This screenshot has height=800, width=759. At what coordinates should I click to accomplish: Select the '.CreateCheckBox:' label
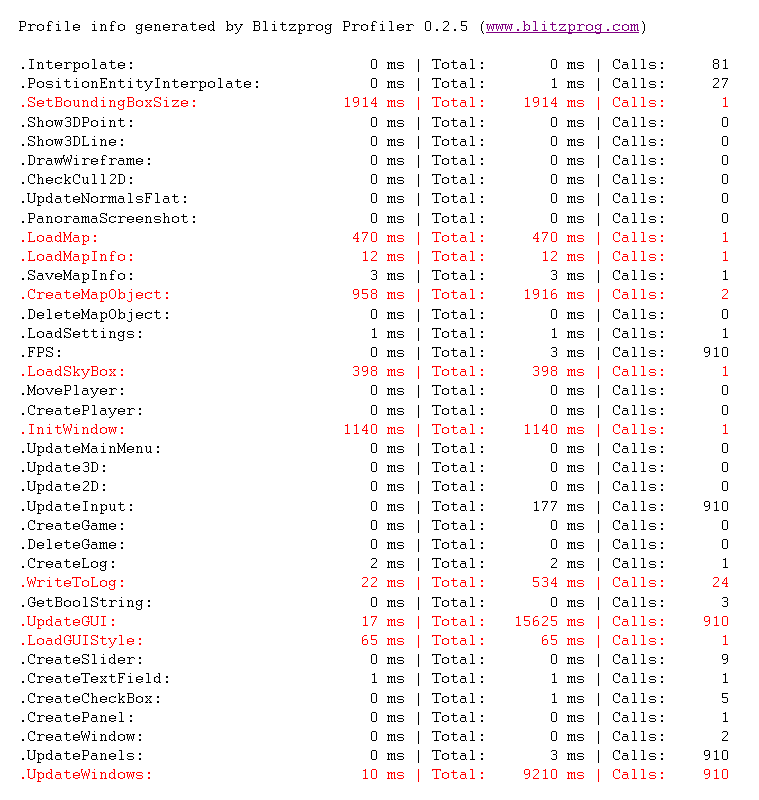tap(90, 698)
